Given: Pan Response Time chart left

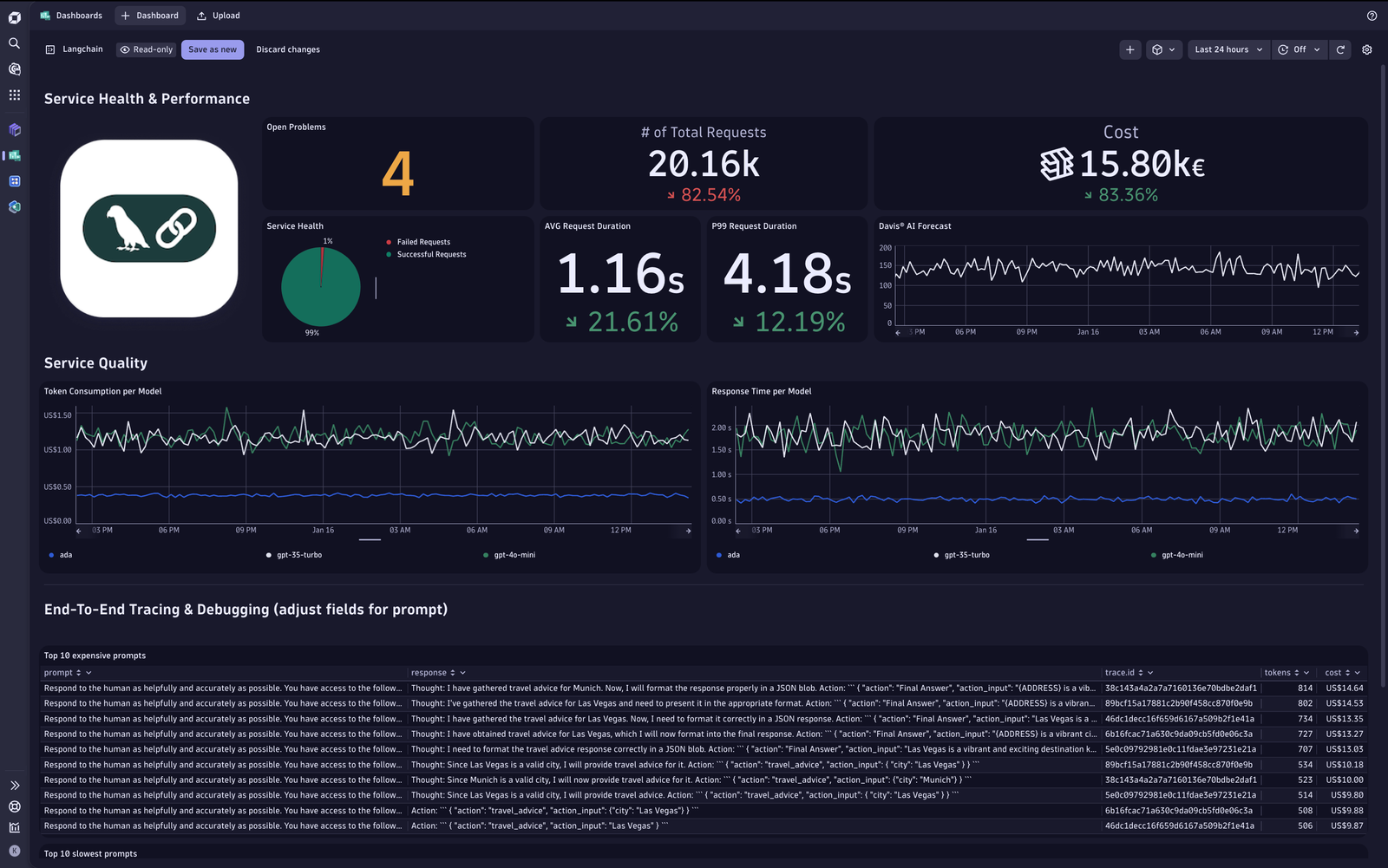Looking at the screenshot, I should pos(740,531).
